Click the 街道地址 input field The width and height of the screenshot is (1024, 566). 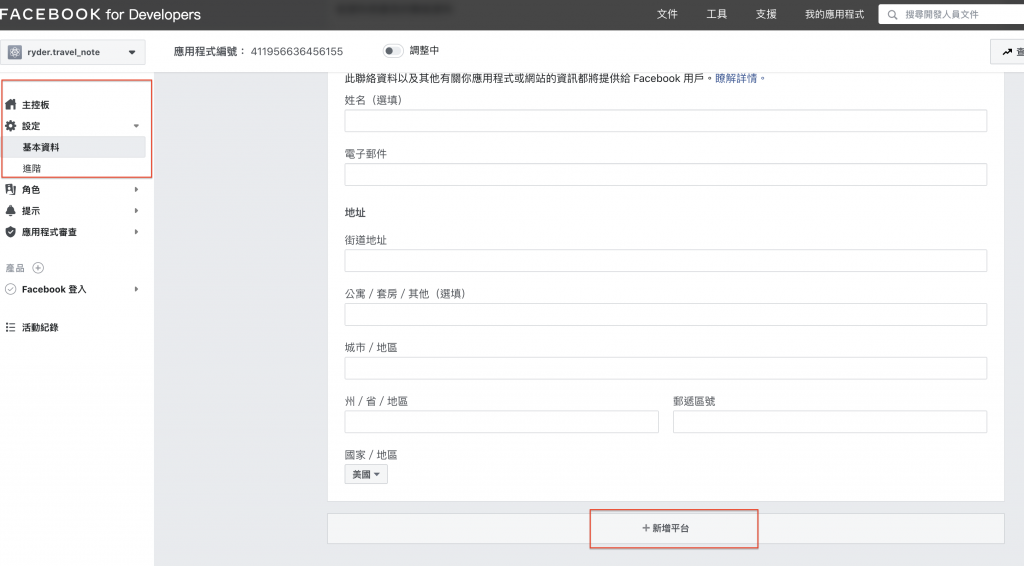pos(665,260)
